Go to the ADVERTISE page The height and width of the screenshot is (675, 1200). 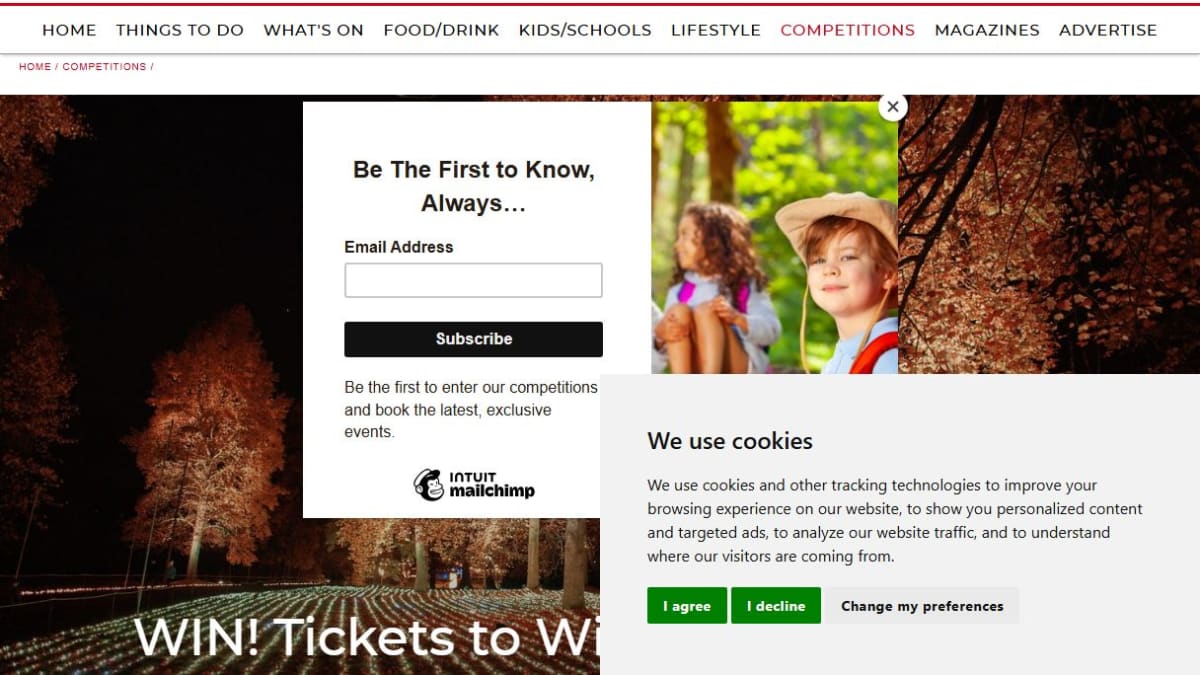tap(1108, 30)
